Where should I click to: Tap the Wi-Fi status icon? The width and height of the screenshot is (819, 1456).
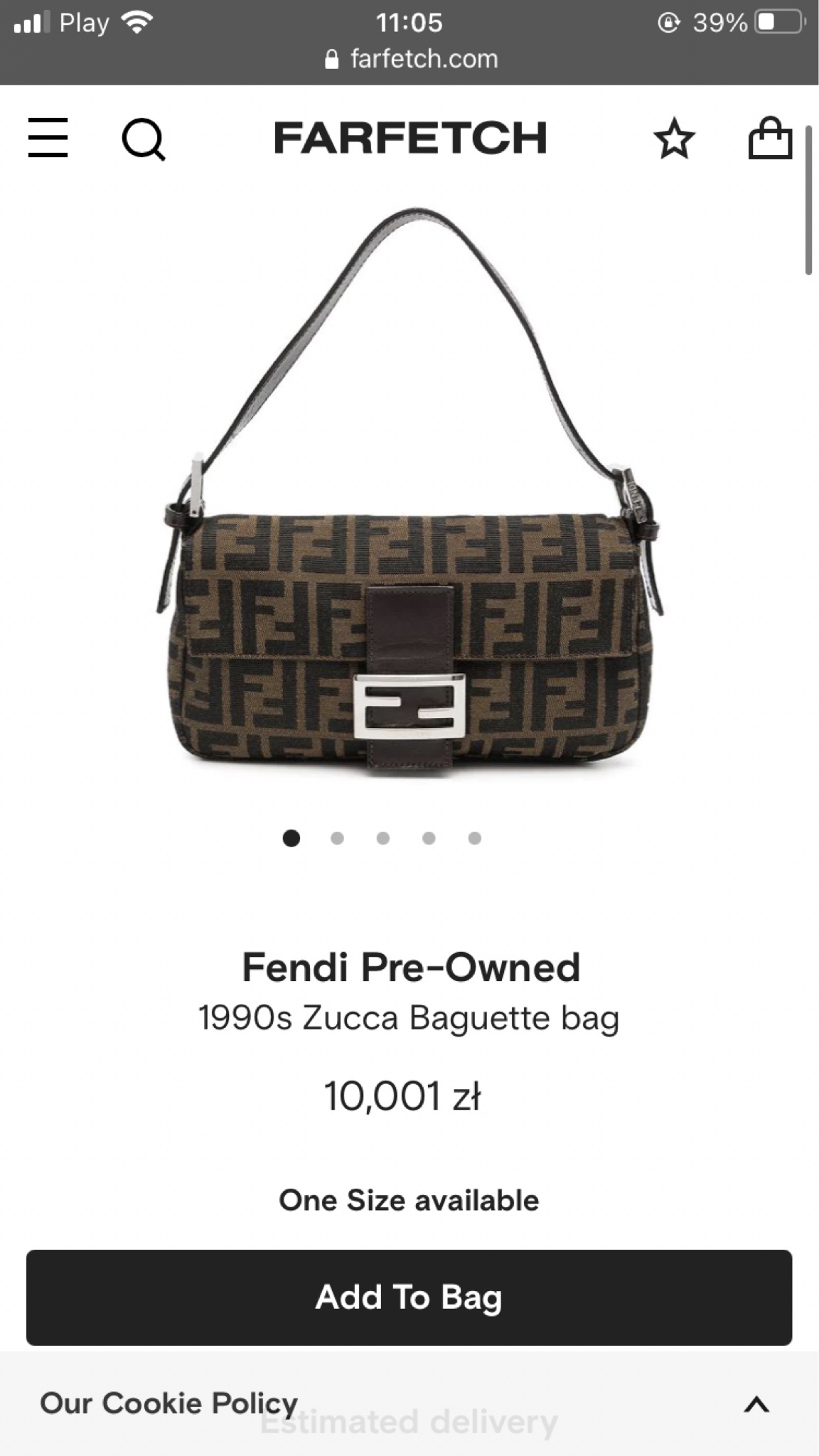[x=137, y=23]
